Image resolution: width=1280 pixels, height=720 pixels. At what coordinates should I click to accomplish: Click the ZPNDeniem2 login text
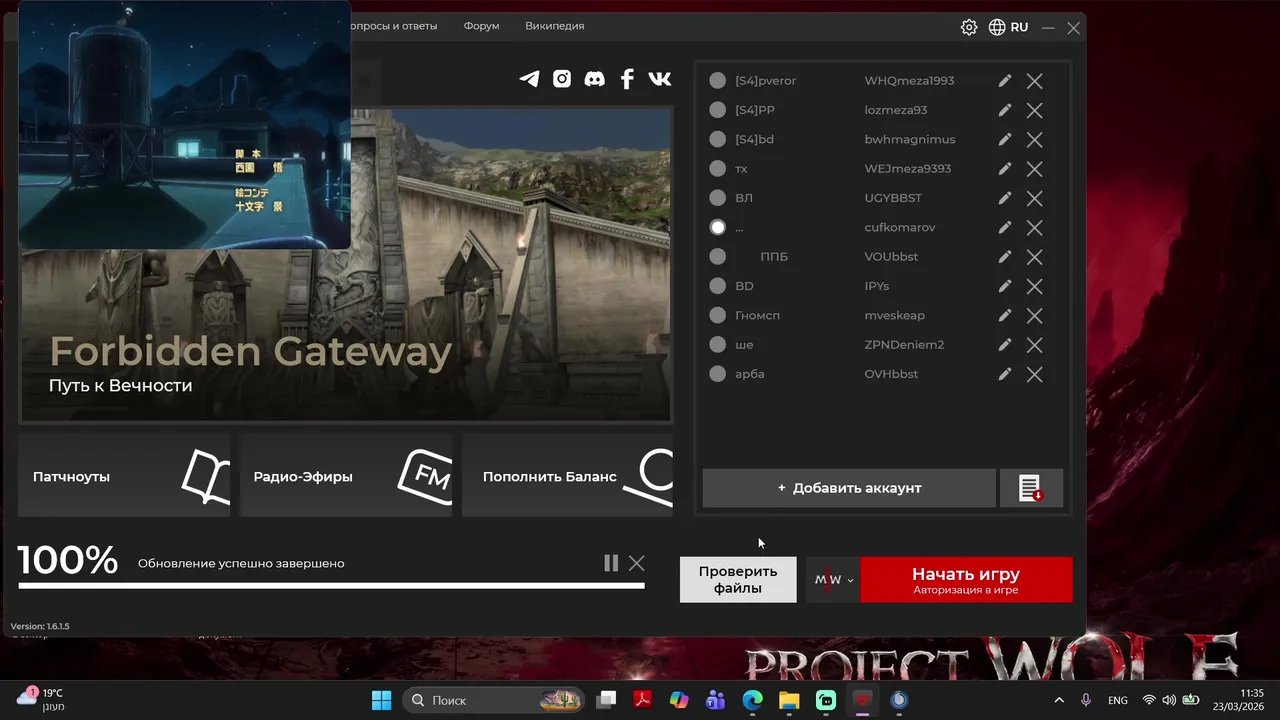click(x=904, y=345)
